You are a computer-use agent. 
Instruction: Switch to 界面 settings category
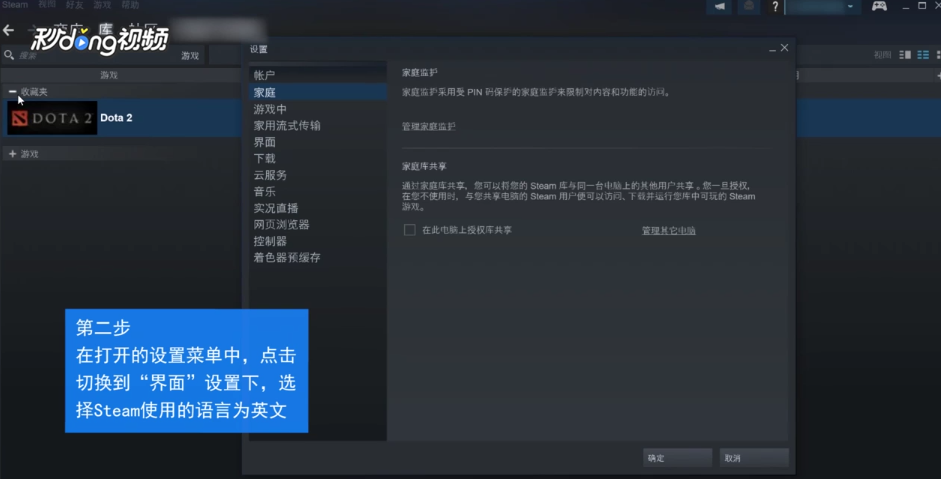pyautogui.click(x=317, y=142)
